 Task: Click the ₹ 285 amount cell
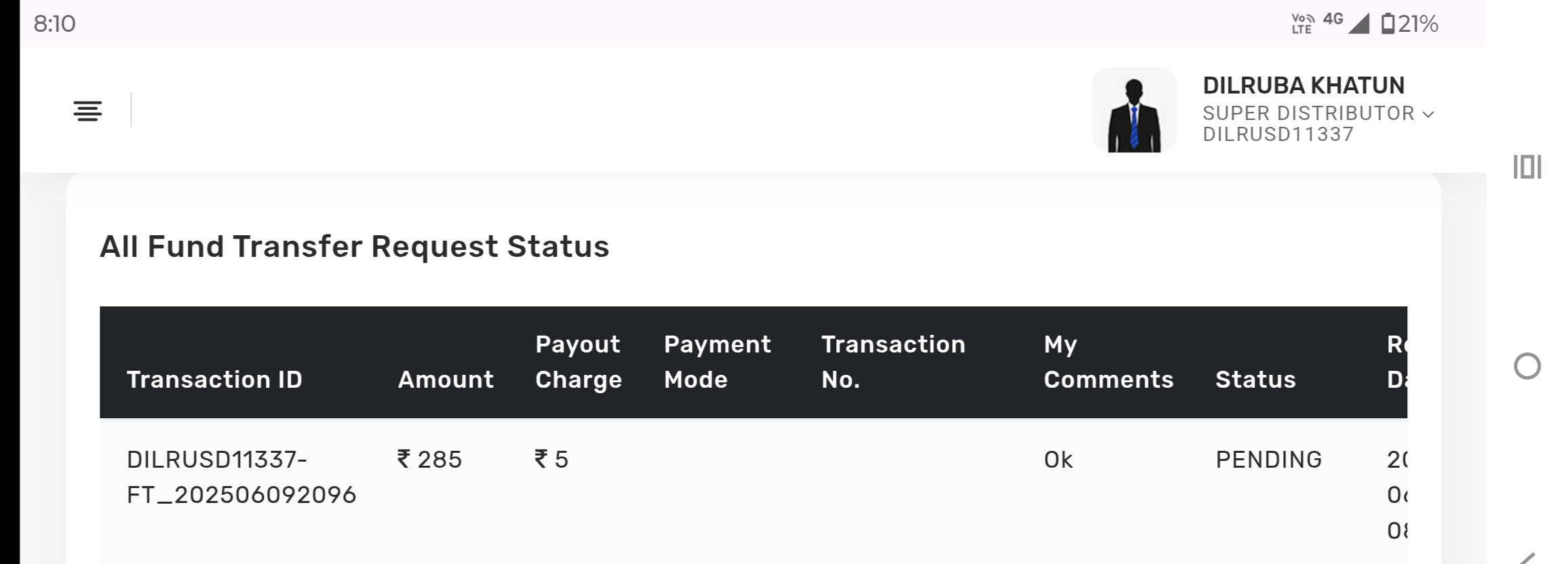pos(429,460)
